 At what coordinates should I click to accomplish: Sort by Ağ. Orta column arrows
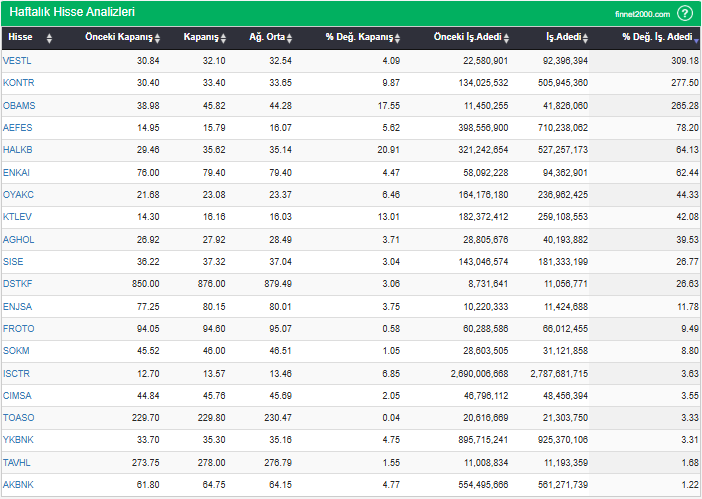[x=290, y=38]
